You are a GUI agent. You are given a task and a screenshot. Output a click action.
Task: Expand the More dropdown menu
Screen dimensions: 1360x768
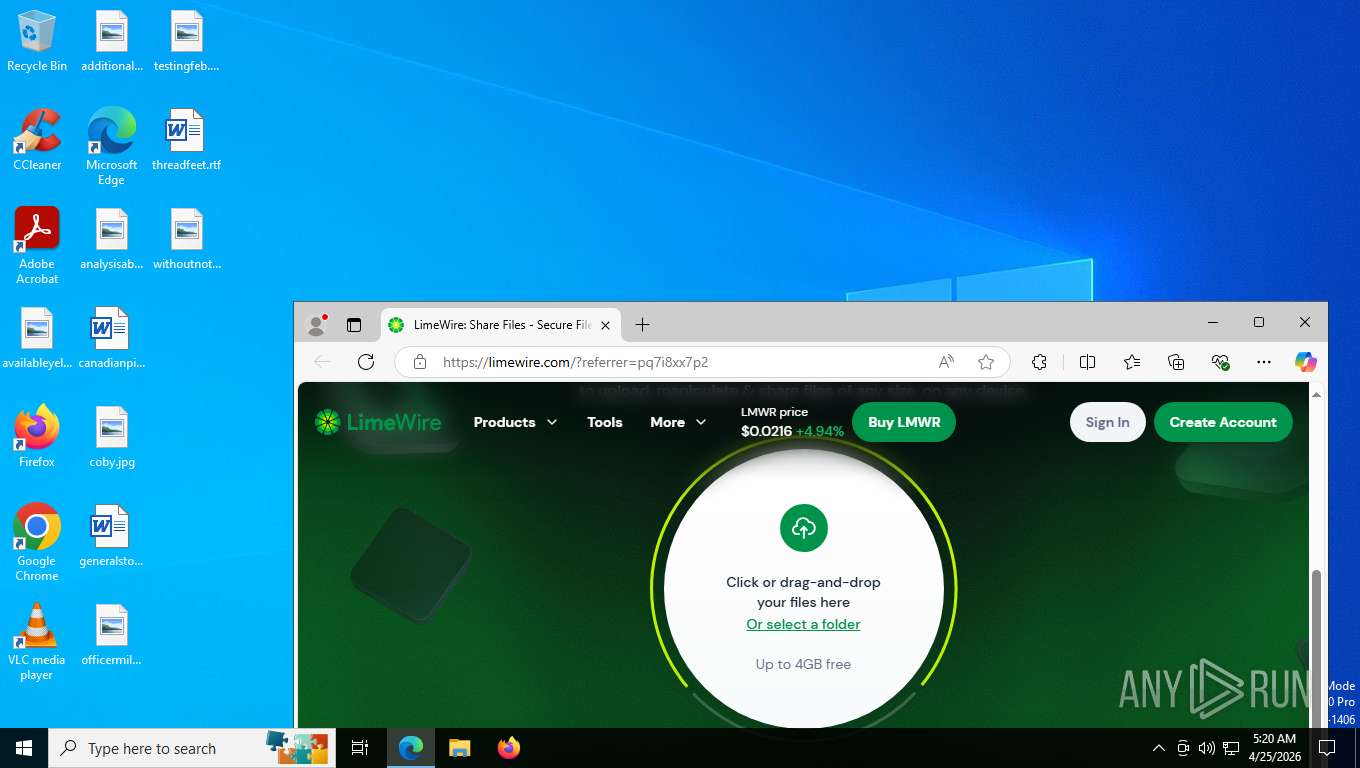point(678,422)
